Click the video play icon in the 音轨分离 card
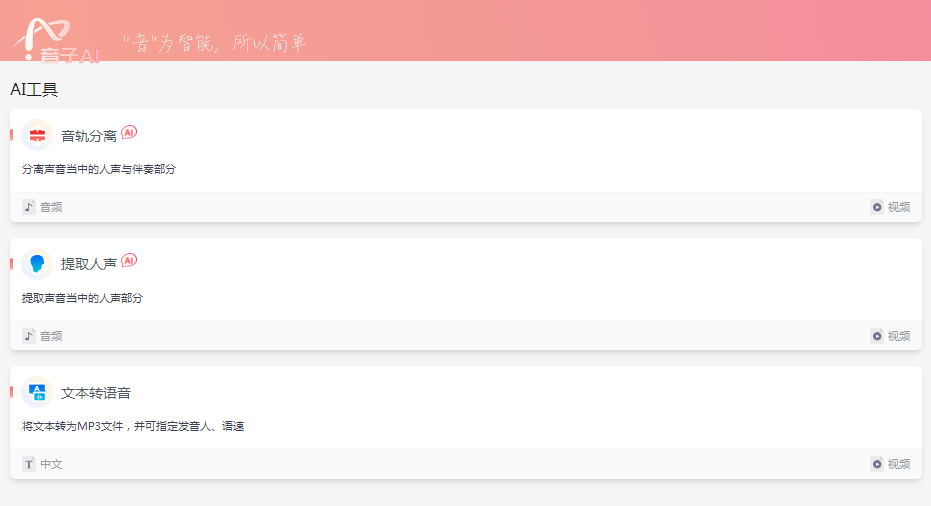The image size is (931, 506). [x=877, y=207]
